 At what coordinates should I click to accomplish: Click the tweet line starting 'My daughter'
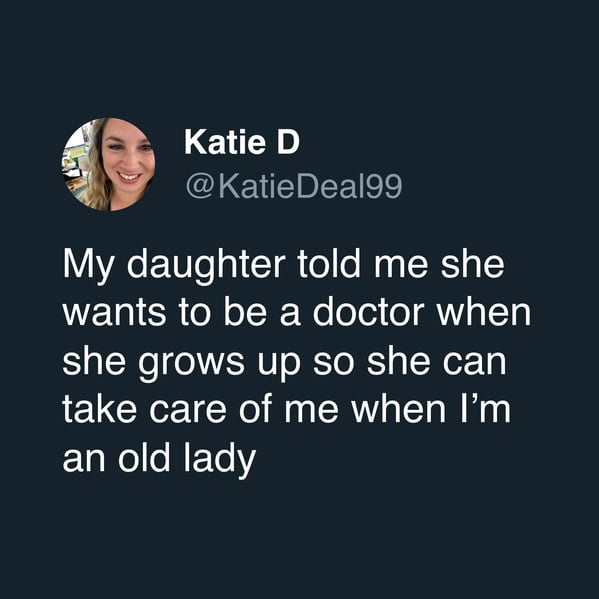click(283, 267)
